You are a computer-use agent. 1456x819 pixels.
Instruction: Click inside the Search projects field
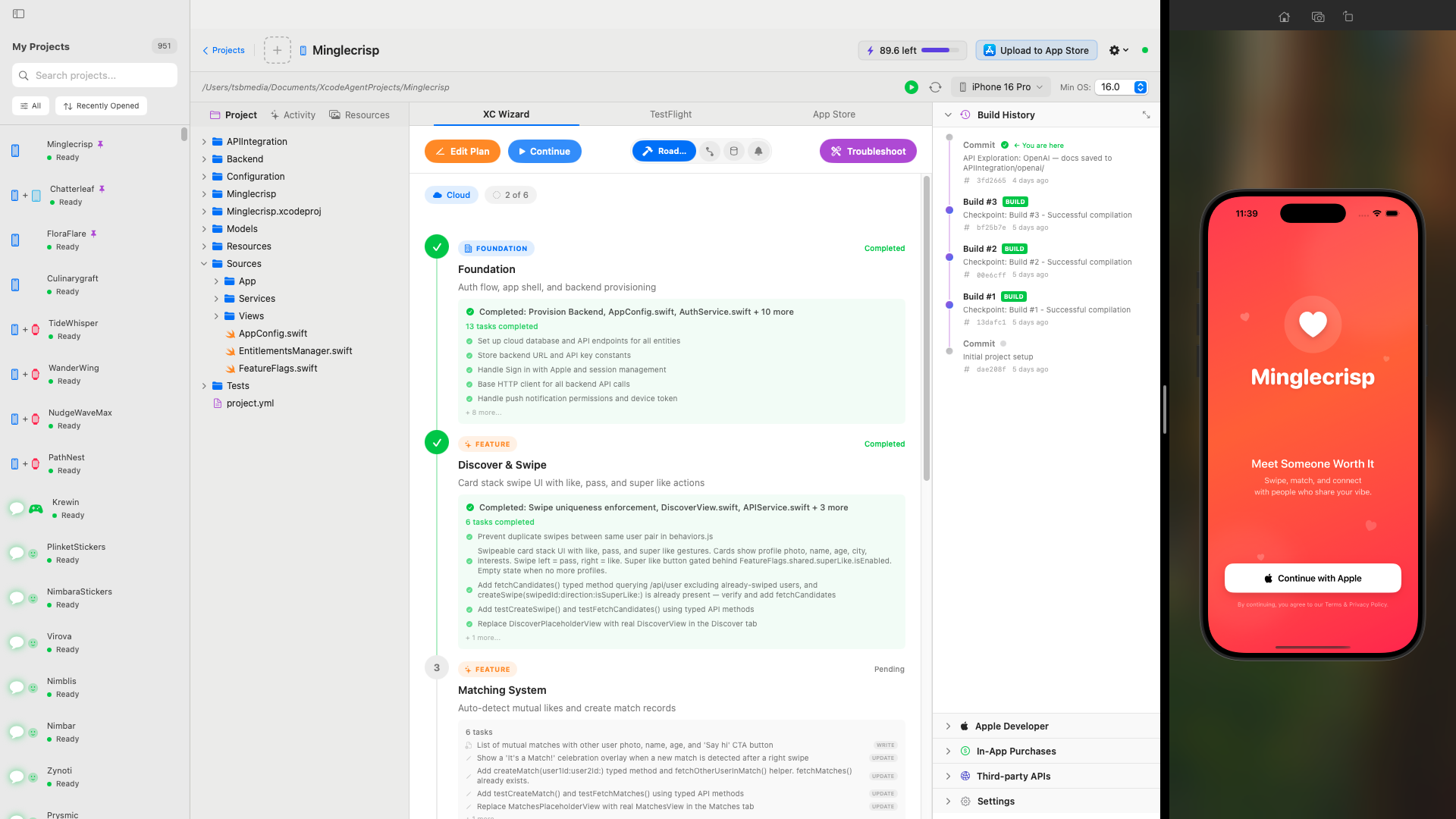click(x=94, y=75)
